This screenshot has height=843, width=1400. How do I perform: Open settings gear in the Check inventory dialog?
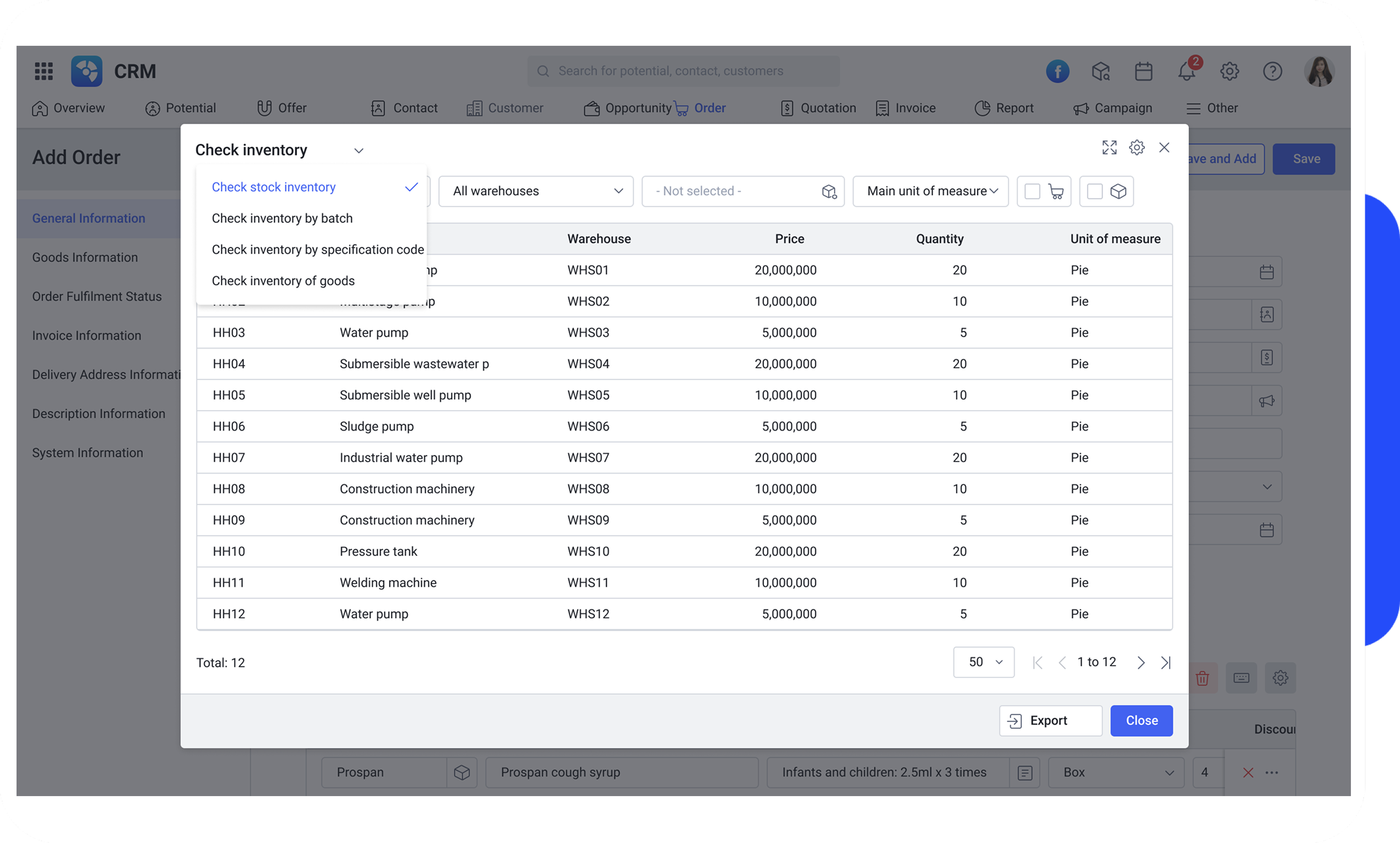pos(1137,147)
